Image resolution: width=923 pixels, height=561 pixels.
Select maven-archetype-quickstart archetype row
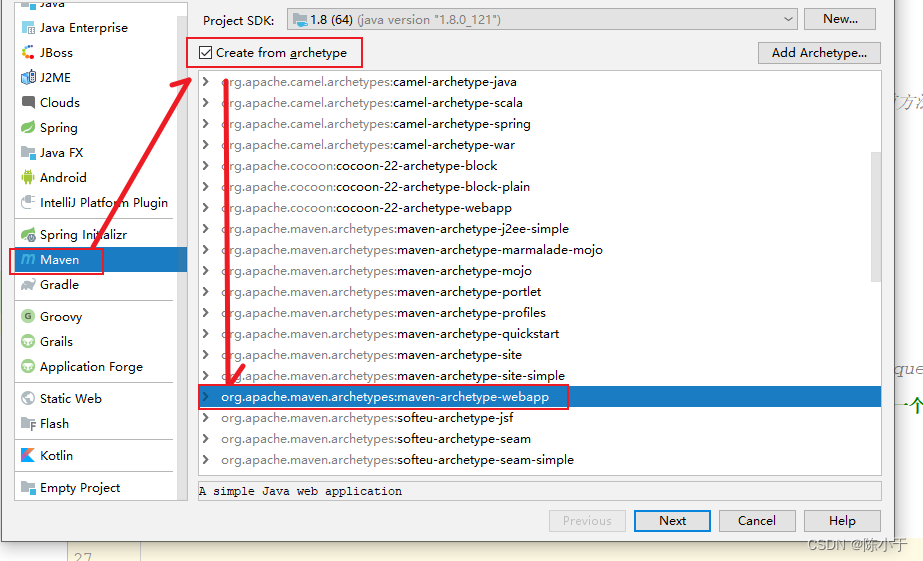coord(540,334)
